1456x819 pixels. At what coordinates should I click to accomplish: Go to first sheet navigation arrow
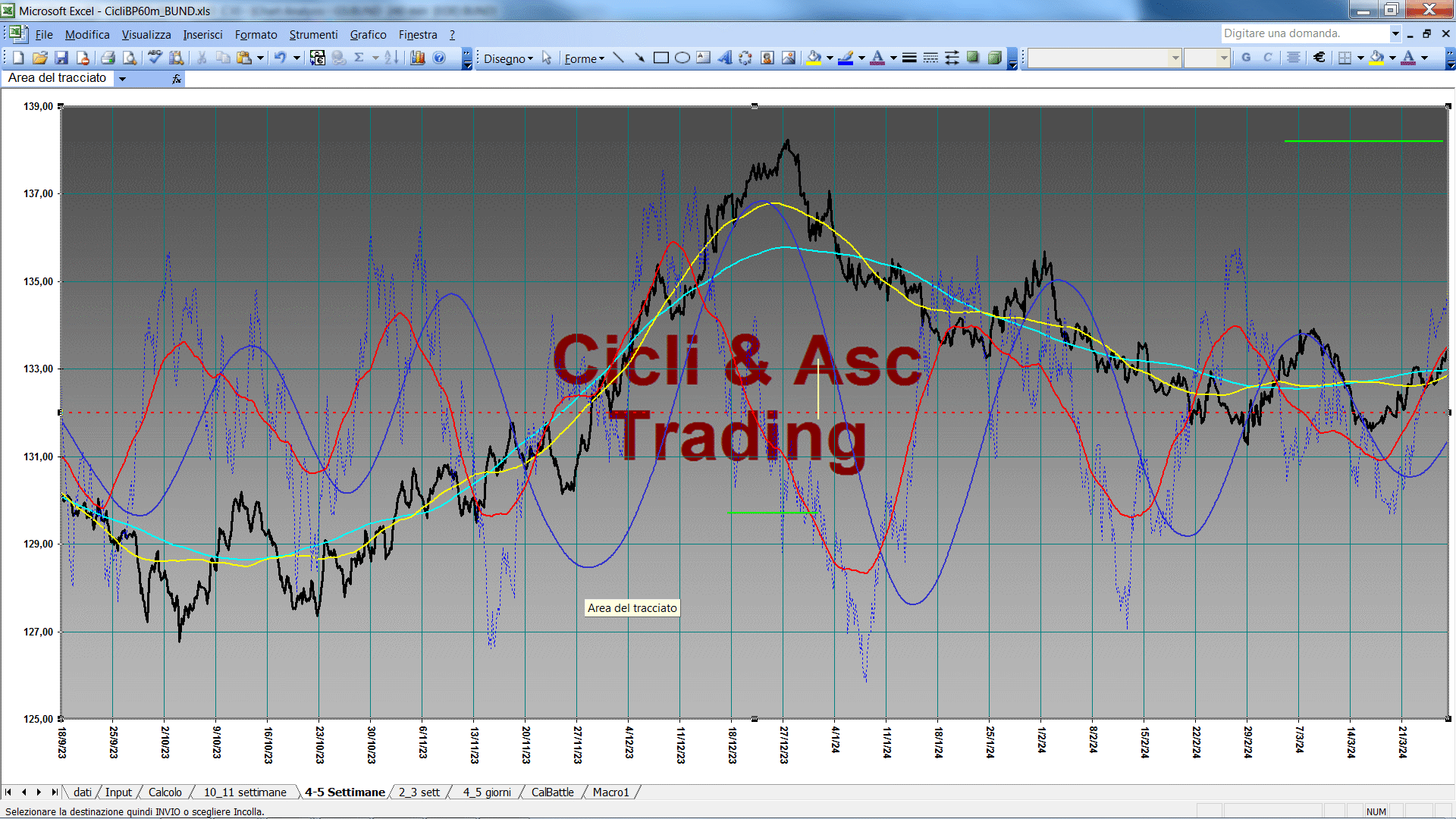click(8, 792)
